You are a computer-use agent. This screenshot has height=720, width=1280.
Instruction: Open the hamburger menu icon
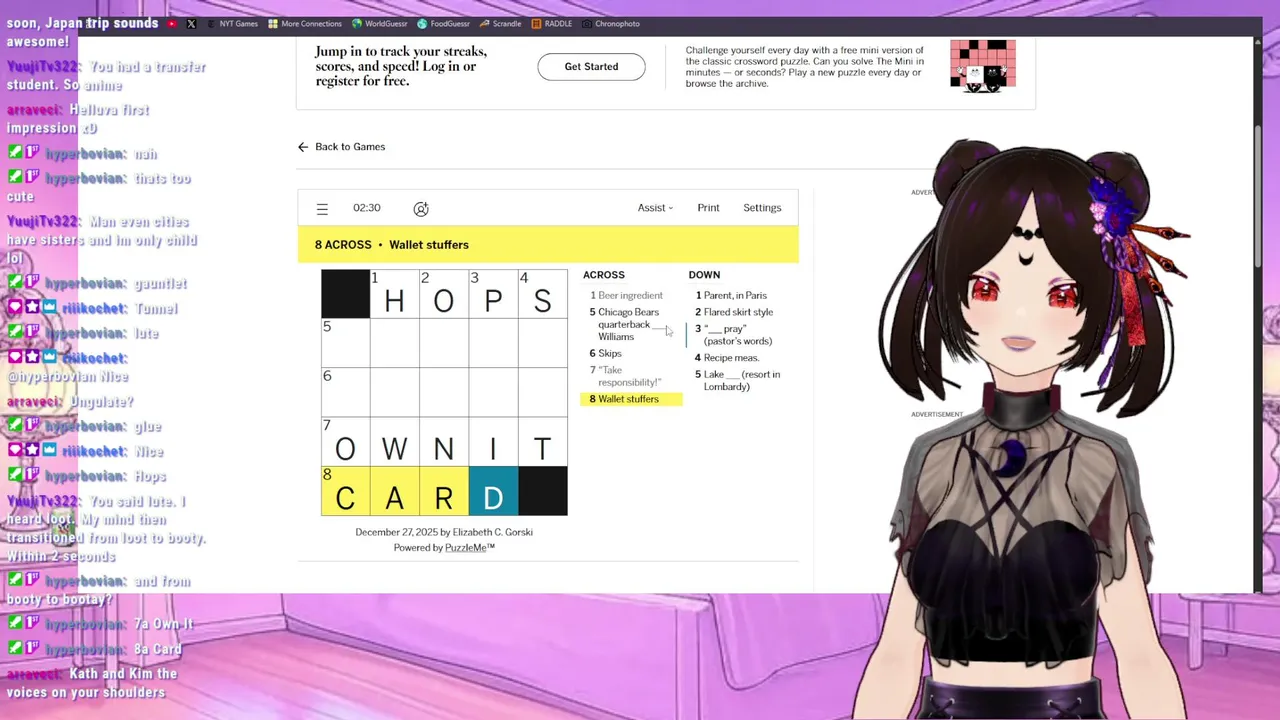[322, 208]
